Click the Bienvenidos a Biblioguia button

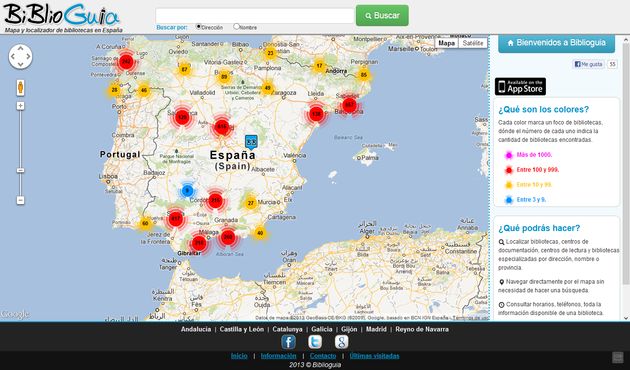point(556,43)
